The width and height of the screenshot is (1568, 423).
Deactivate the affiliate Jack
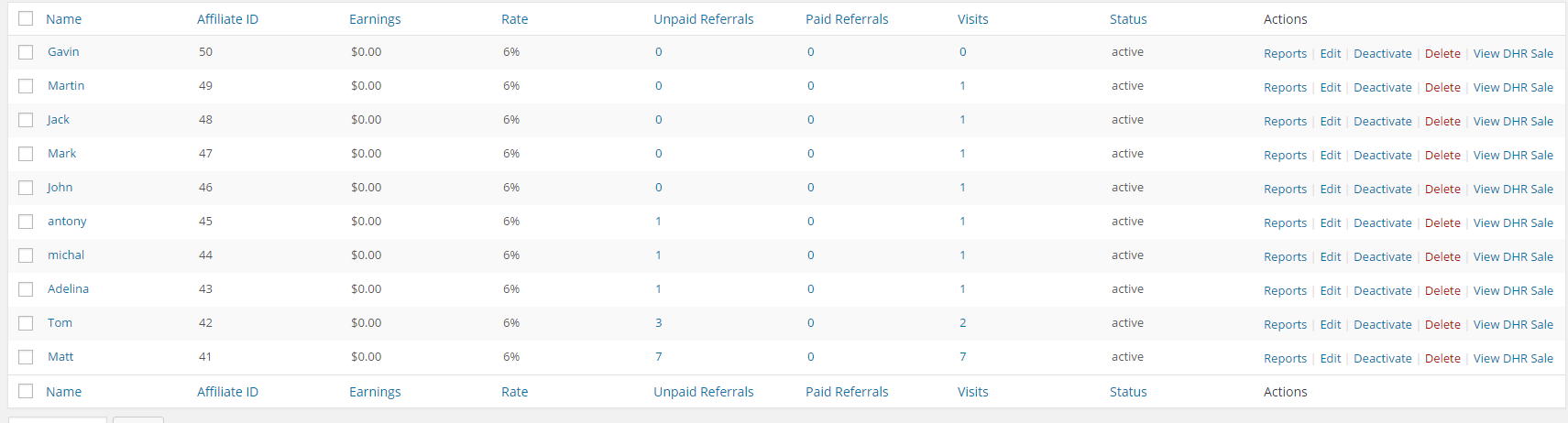tap(1382, 122)
